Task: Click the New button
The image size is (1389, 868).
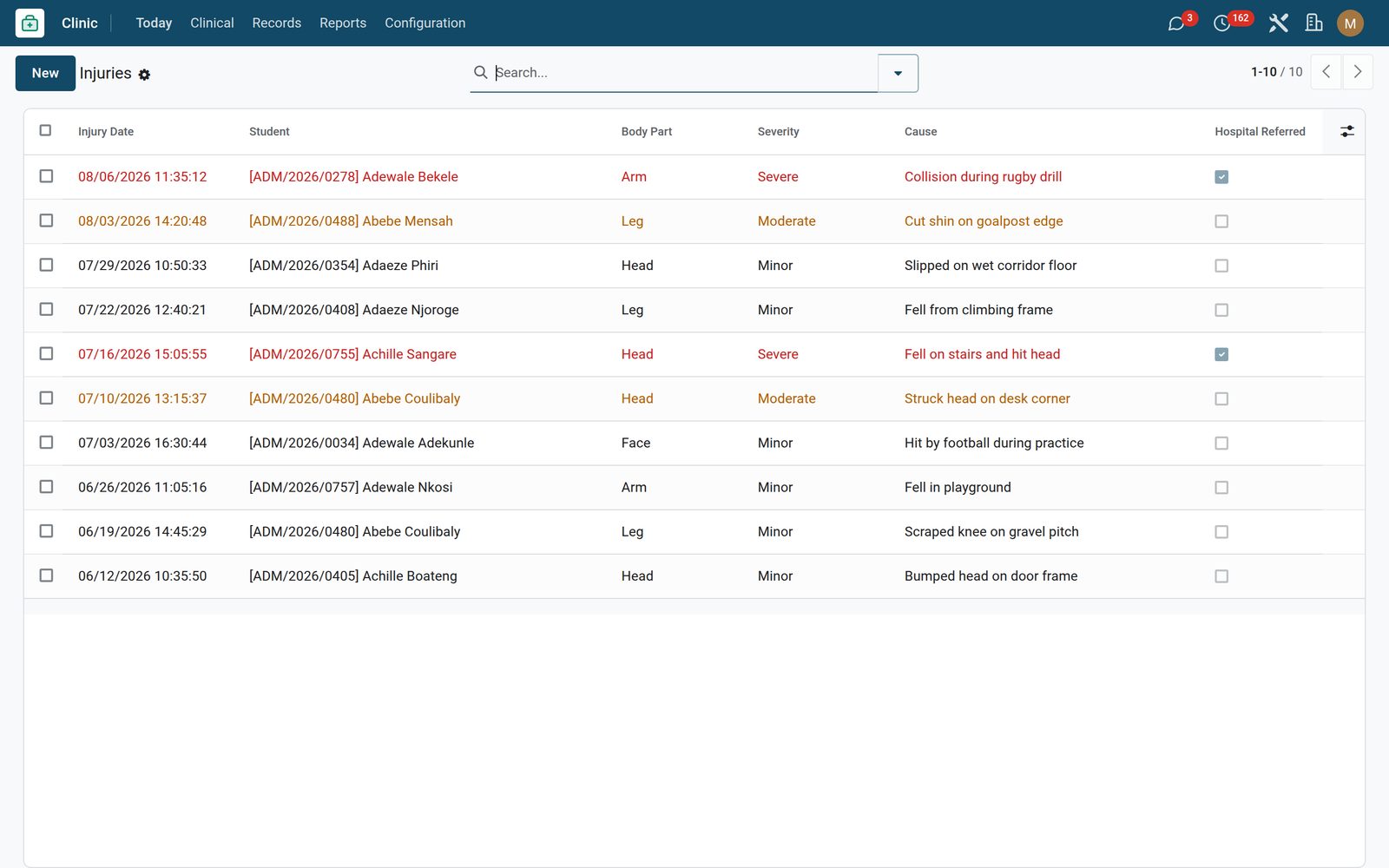Action: coord(45,73)
